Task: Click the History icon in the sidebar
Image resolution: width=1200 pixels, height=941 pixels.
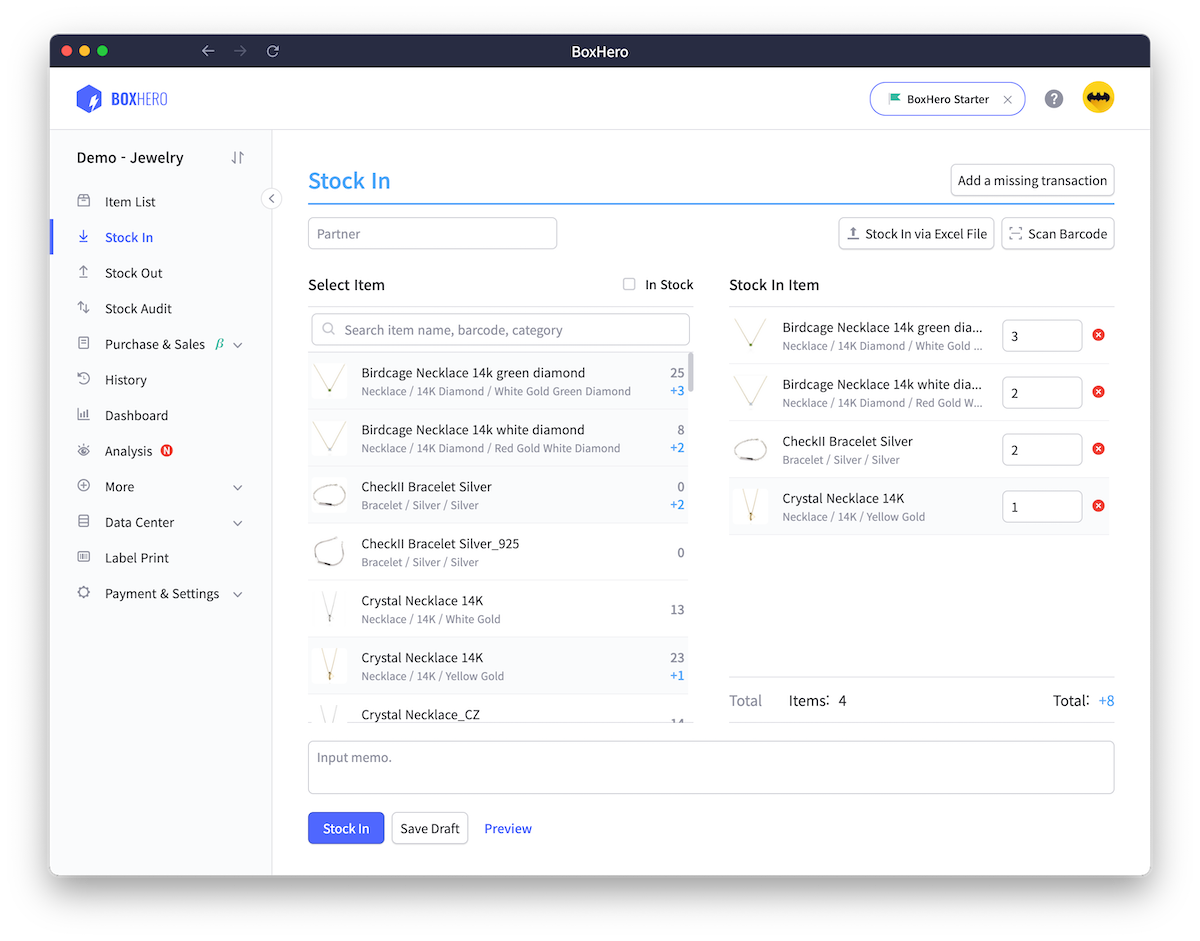Action: (85, 379)
